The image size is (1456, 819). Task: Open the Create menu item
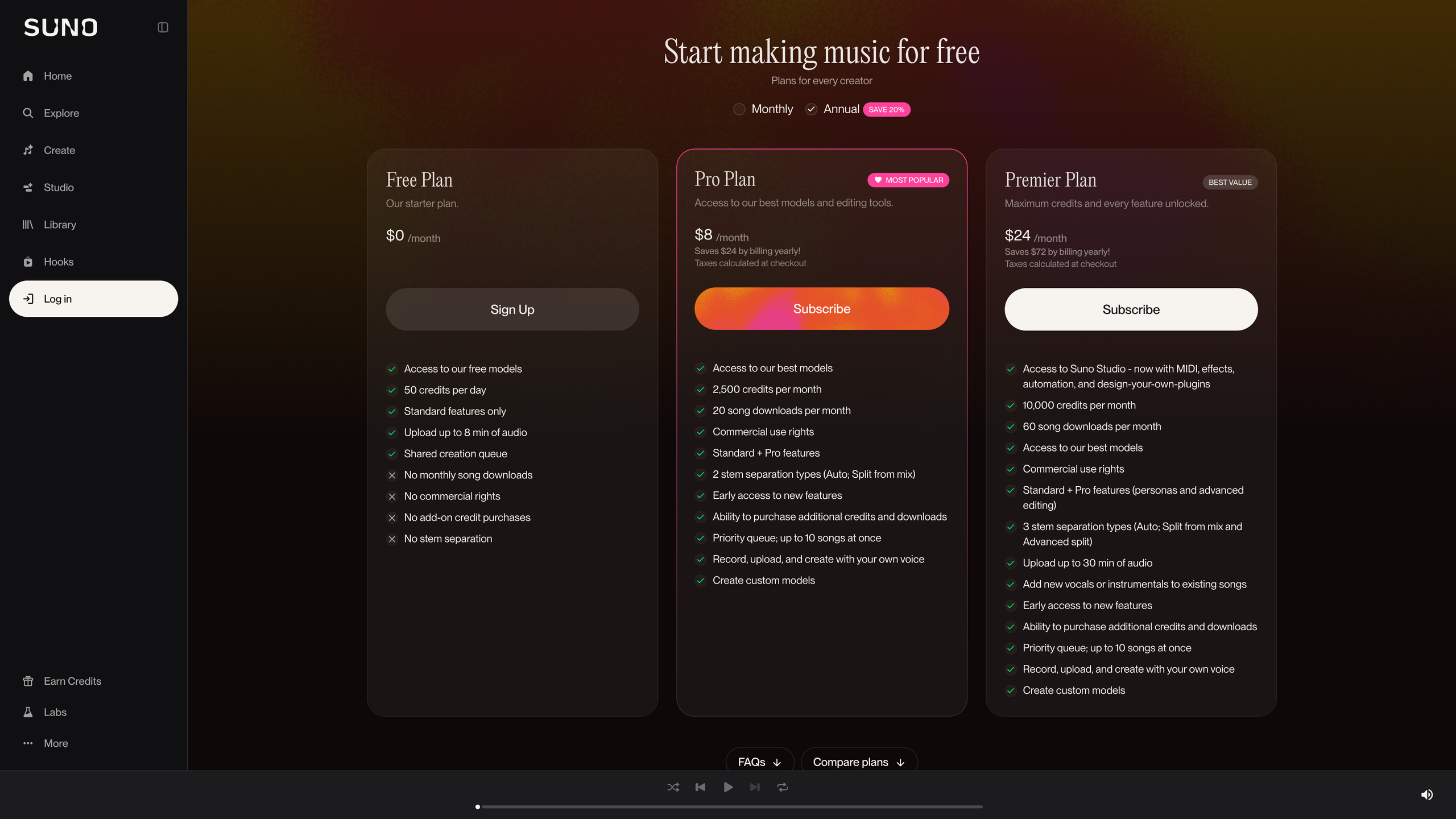pyautogui.click(x=93, y=150)
